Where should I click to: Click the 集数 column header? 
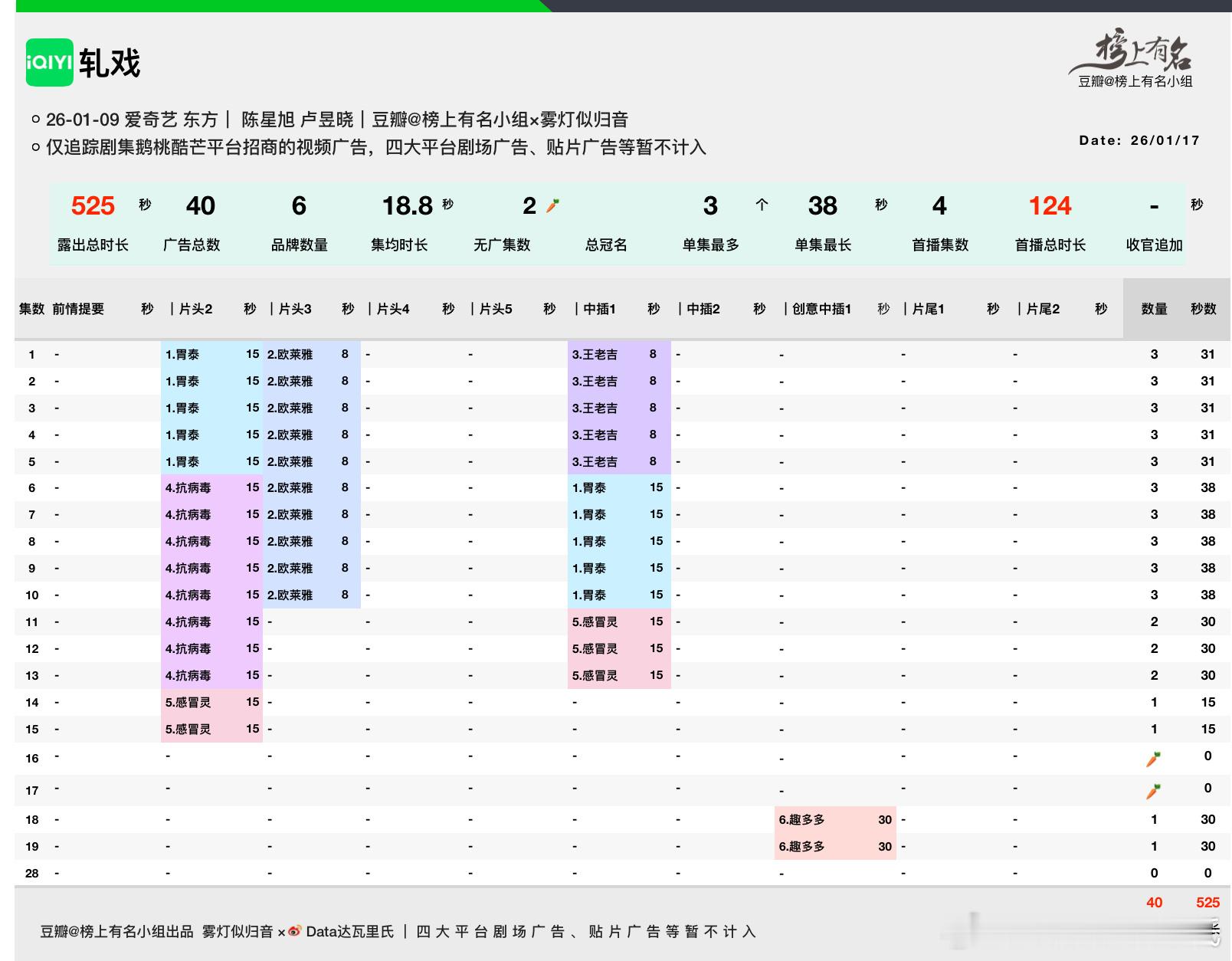31,309
